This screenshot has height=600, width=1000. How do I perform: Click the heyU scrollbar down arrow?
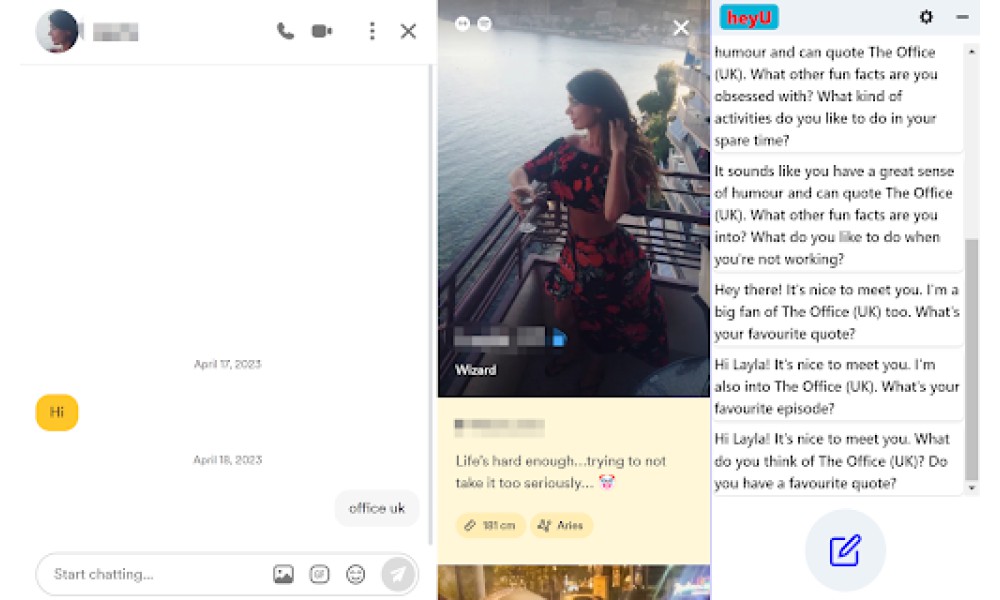971,488
